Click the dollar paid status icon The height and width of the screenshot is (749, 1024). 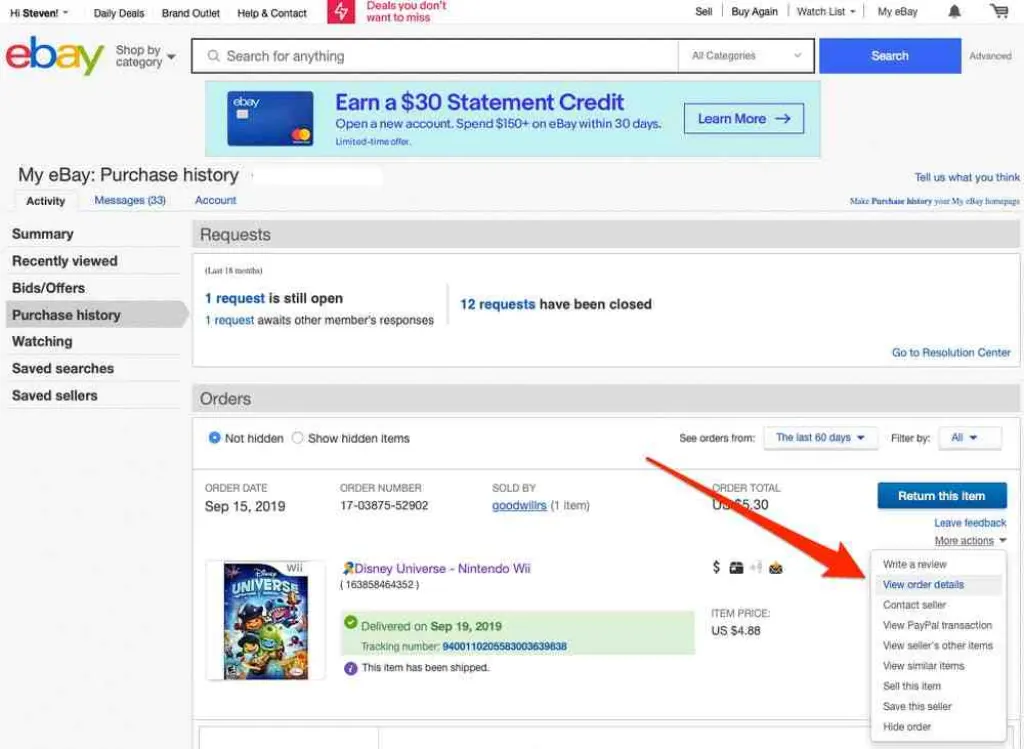tap(716, 567)
